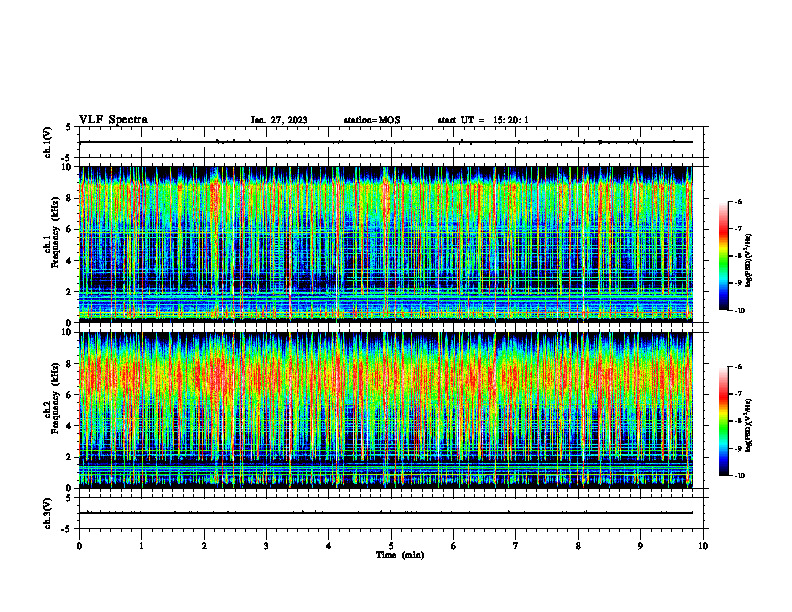Screen dimensions: 792x612
Task: Click the time axis tick label "4"
Action: click(x=329, y=546)
